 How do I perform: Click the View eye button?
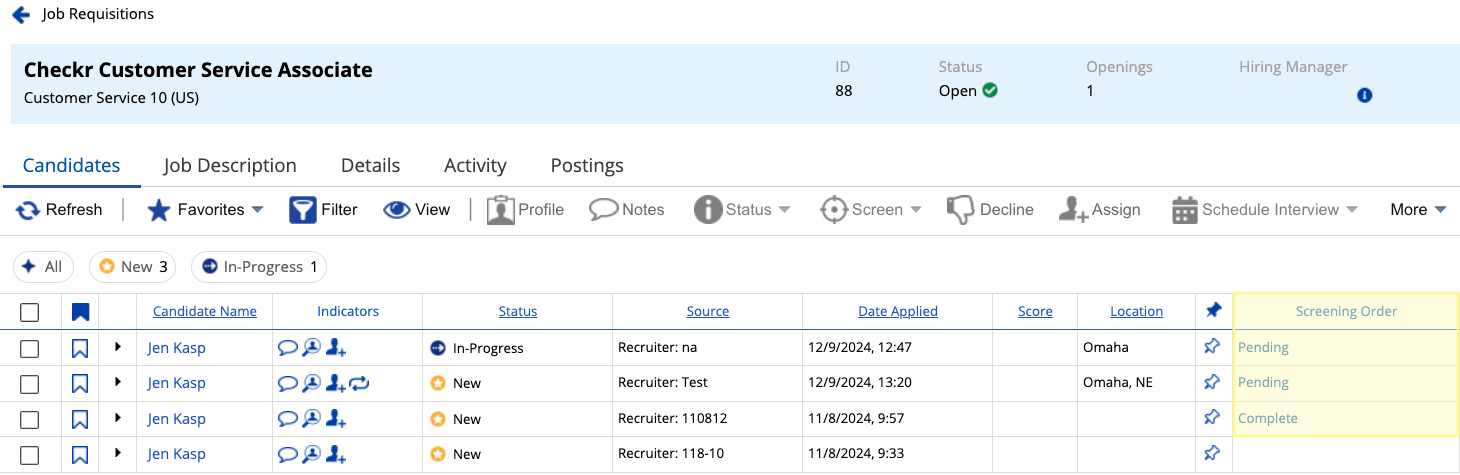click(x=417, y=210)
